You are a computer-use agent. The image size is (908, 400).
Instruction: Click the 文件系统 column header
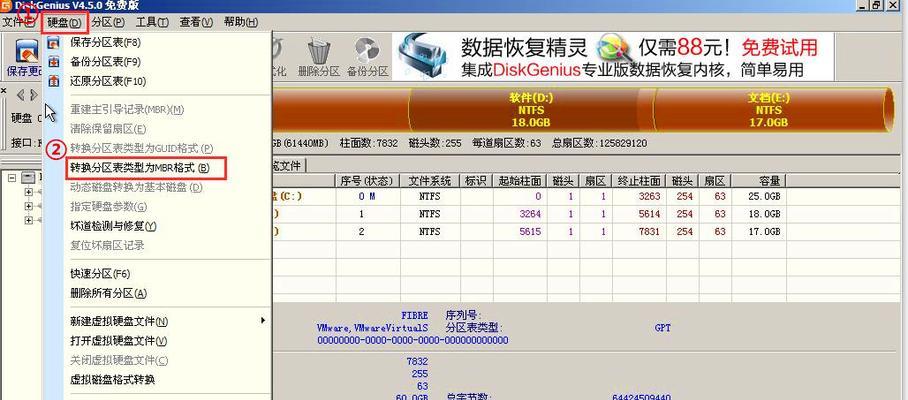[429, 181]
